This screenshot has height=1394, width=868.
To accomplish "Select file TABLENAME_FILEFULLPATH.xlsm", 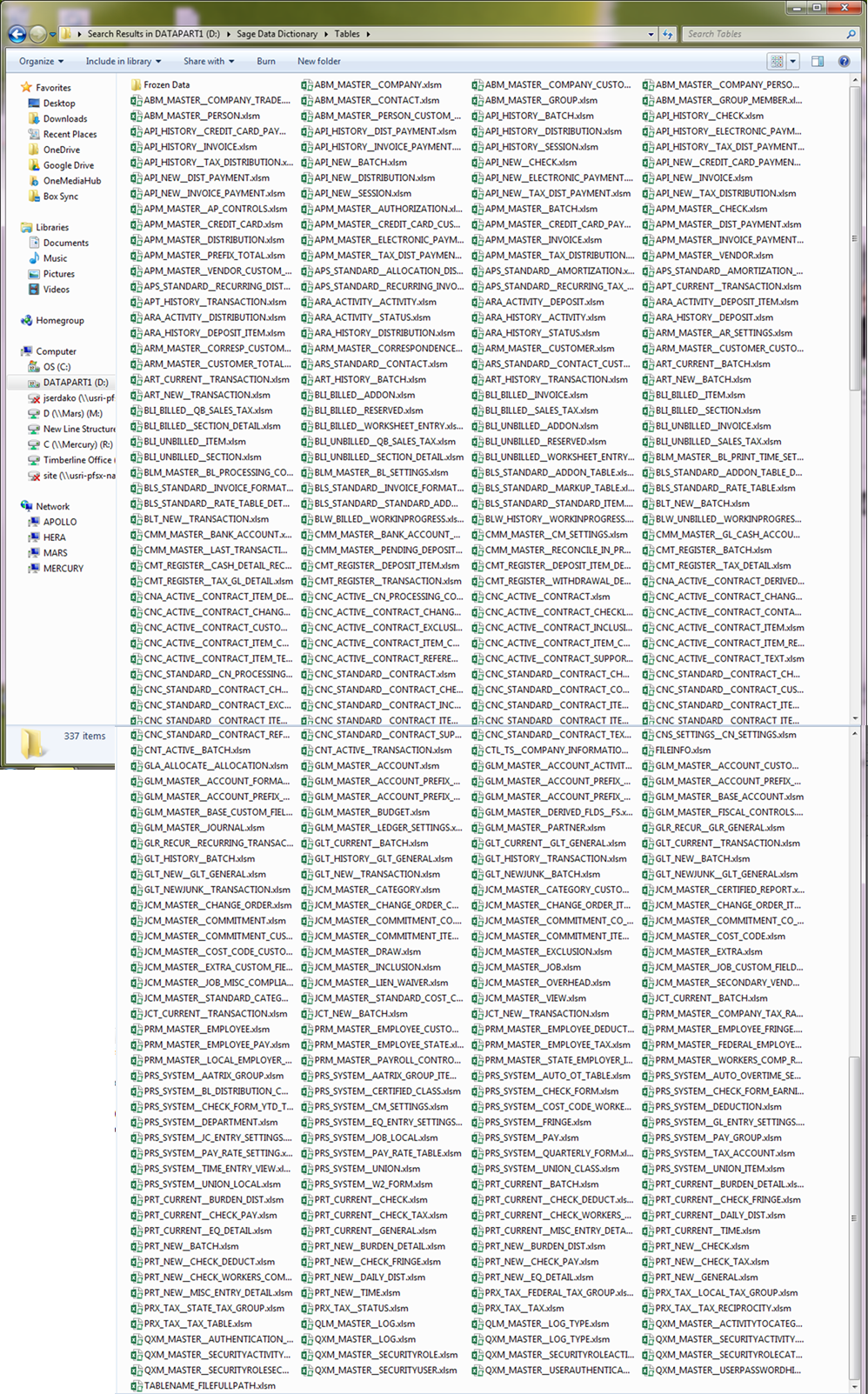I will point(203,1385).
